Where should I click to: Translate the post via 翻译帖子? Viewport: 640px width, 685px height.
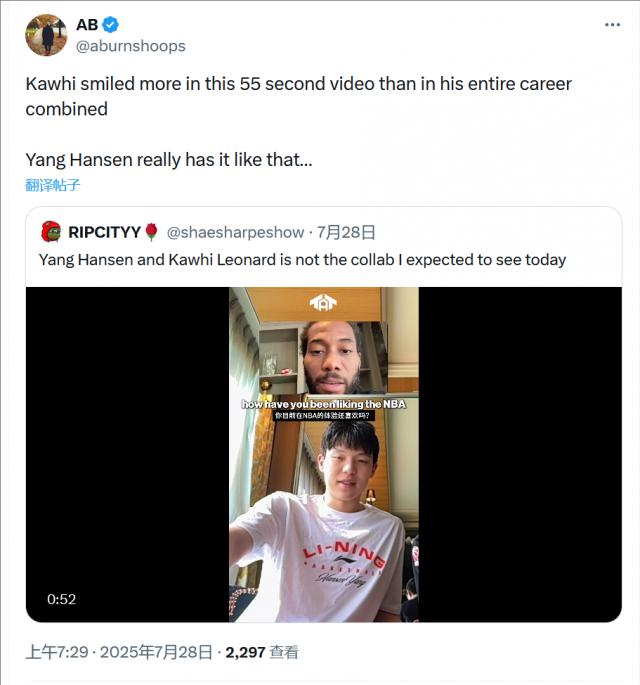click(53, 185)
